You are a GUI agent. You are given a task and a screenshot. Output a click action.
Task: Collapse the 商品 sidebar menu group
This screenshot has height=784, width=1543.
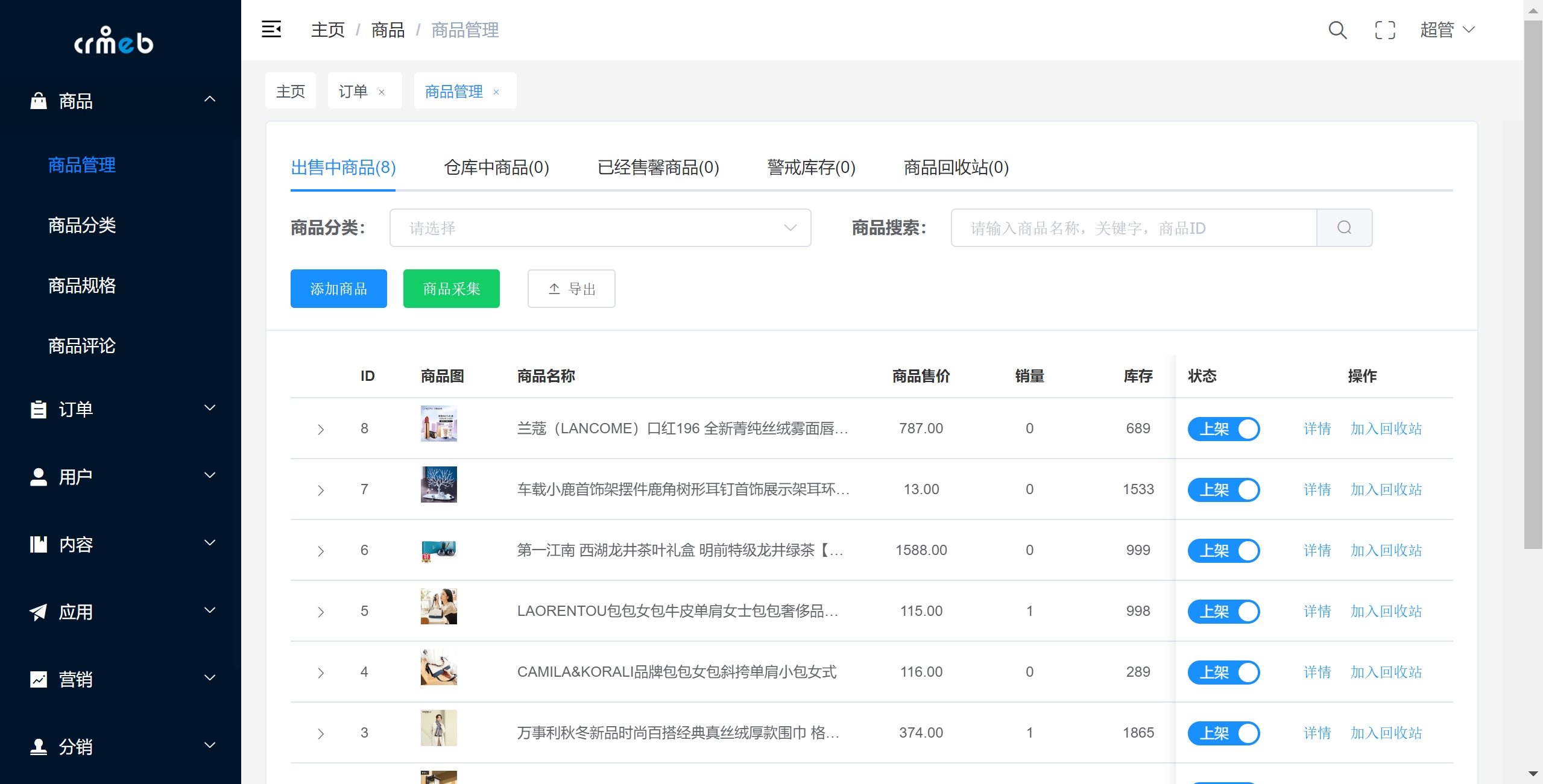pos(121,101)
